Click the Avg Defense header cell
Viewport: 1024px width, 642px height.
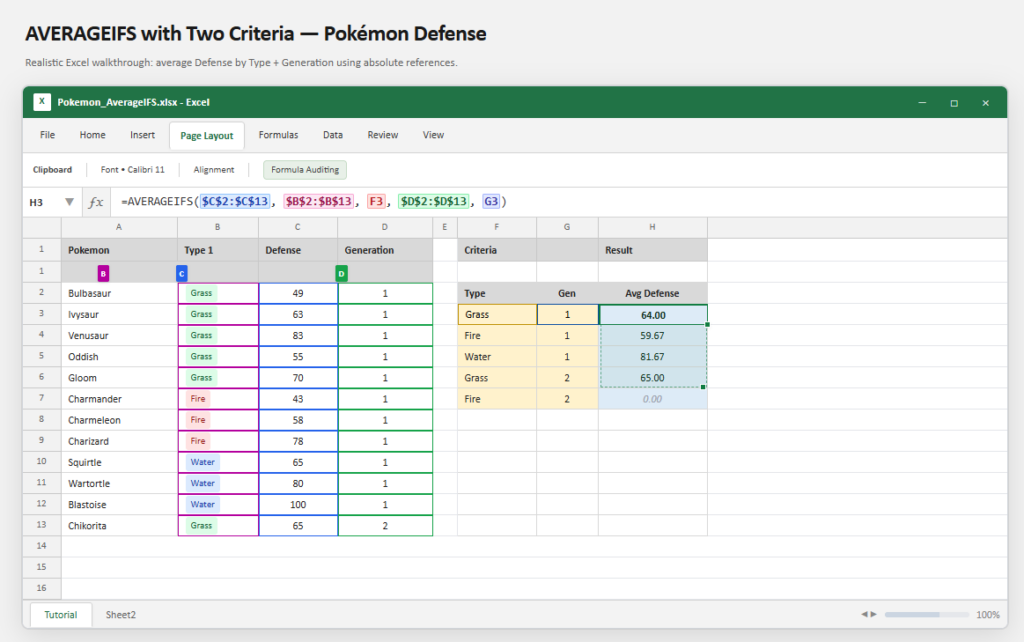tap(653, 293)
